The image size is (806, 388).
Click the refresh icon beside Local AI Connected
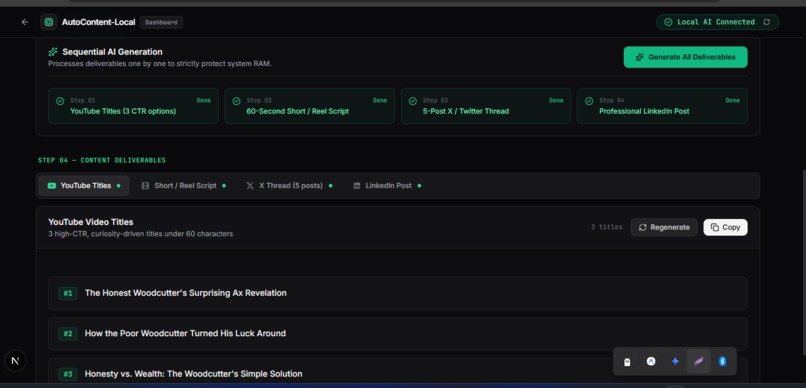[x=766, y=22]
